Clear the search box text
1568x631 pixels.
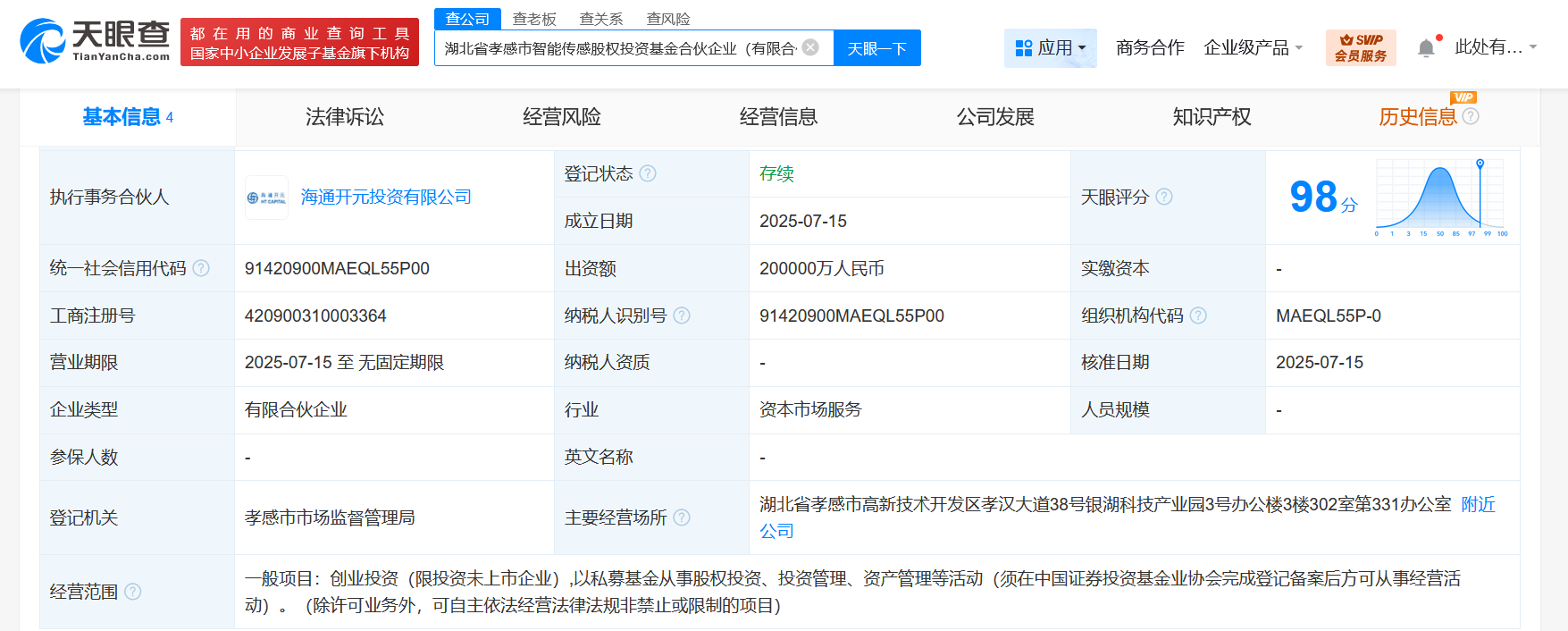pos(810,47)
